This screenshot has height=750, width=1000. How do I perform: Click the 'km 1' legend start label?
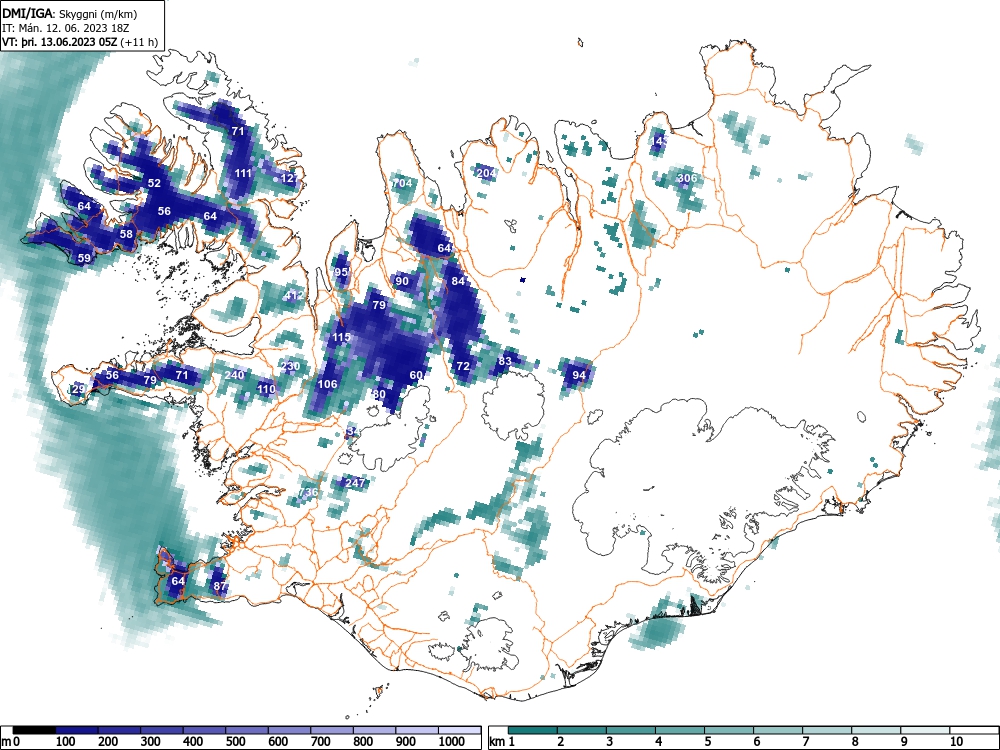[502, 742]
